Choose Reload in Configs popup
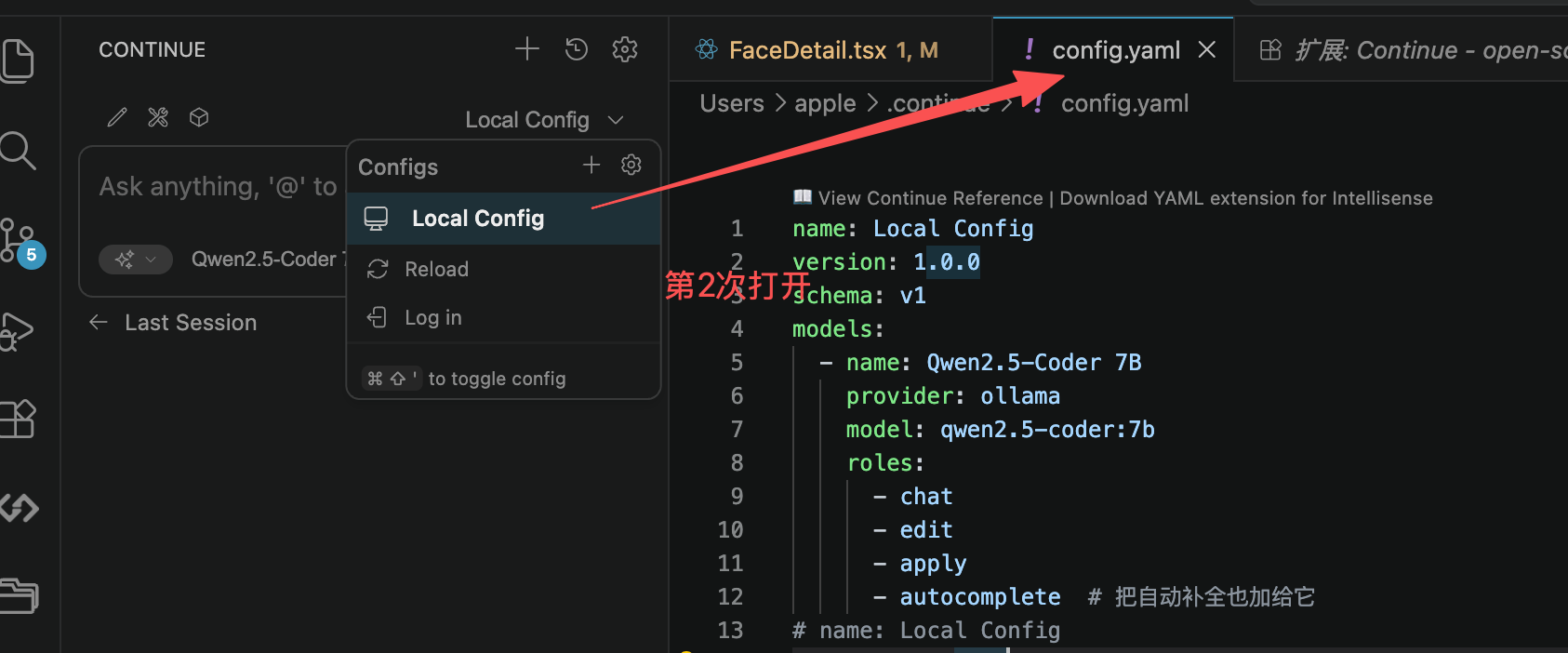The width and height of the screenshot is (1568, 653). point(503,269)
